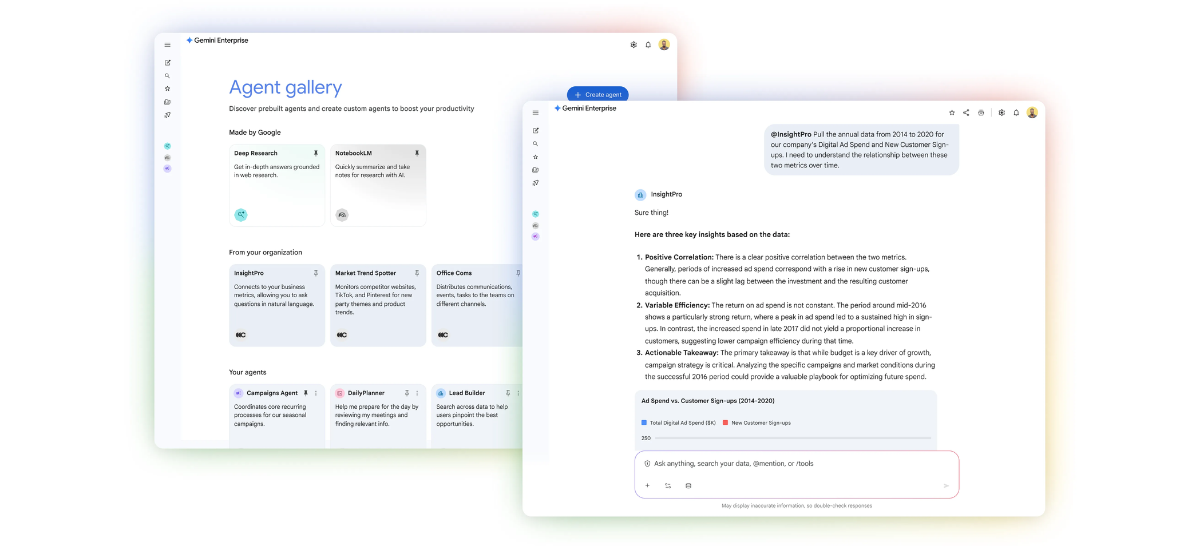Click the user's @InsightPro message bubble

[861, 149]
